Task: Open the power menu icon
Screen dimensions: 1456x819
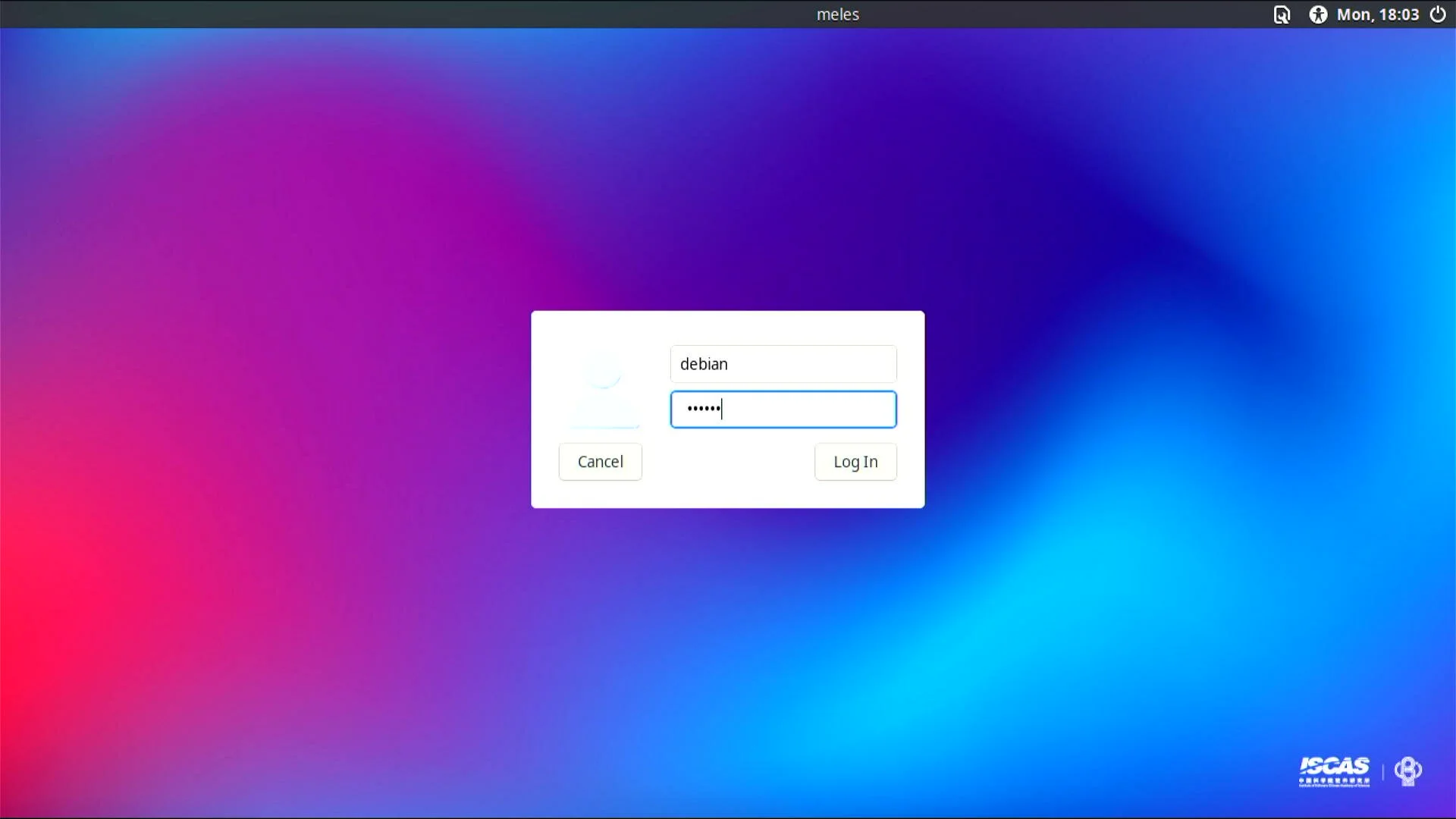Action: [1438, 14]
